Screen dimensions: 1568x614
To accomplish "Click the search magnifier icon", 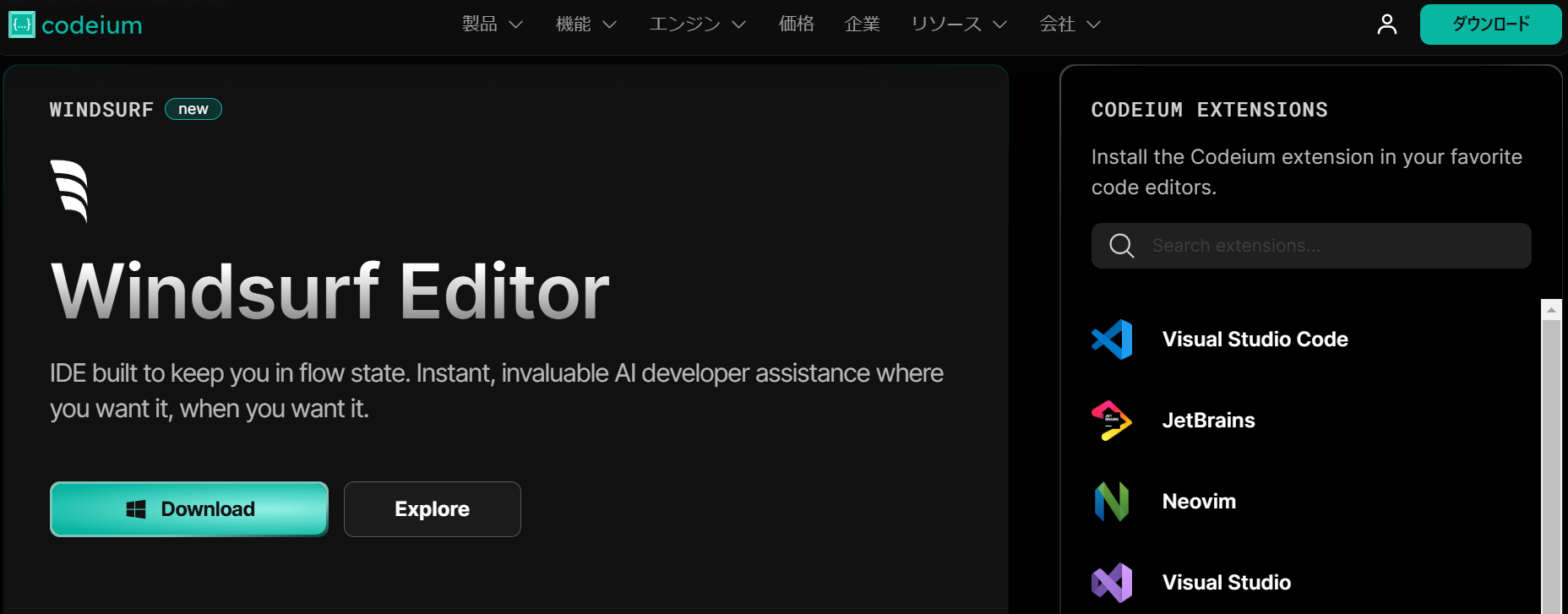I will [1121, 246].
